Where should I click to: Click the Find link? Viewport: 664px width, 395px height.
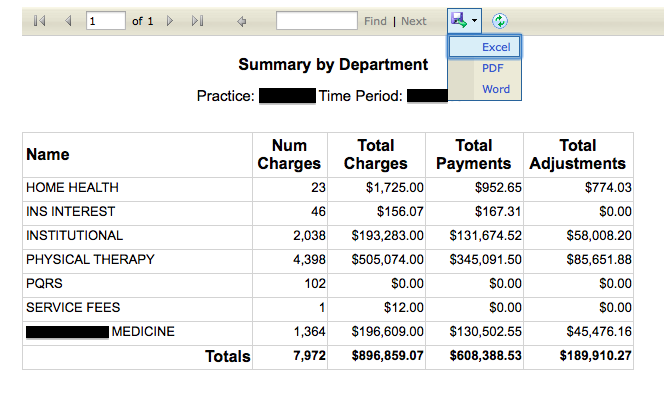(375, 21)
